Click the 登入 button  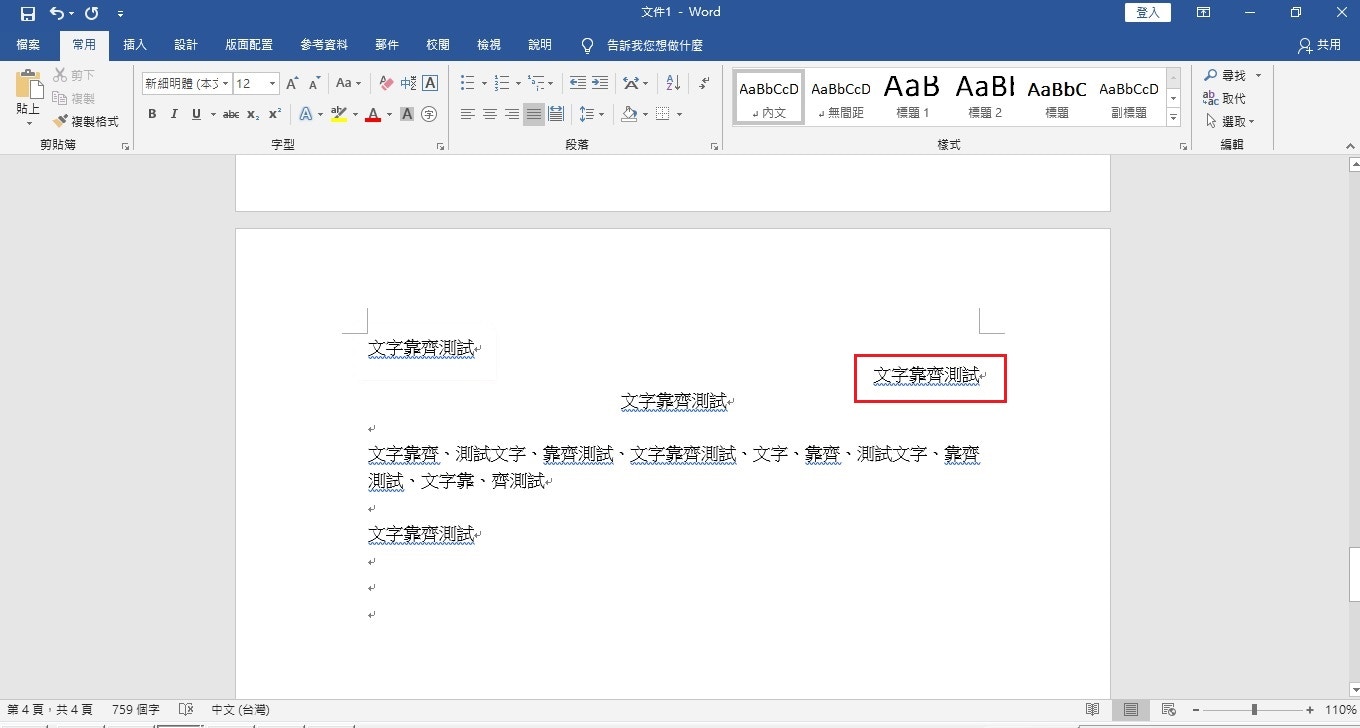1147,12
